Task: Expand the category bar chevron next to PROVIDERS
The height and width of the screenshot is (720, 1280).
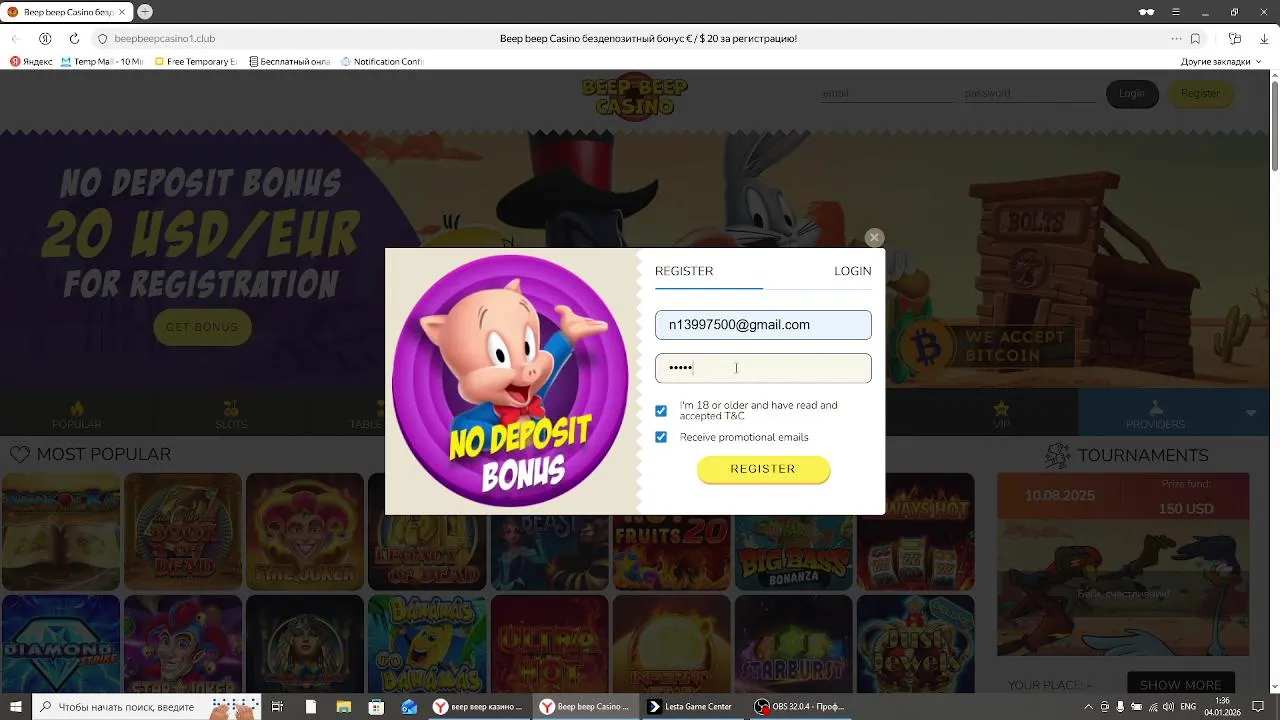Action: tap(1251, 412)
